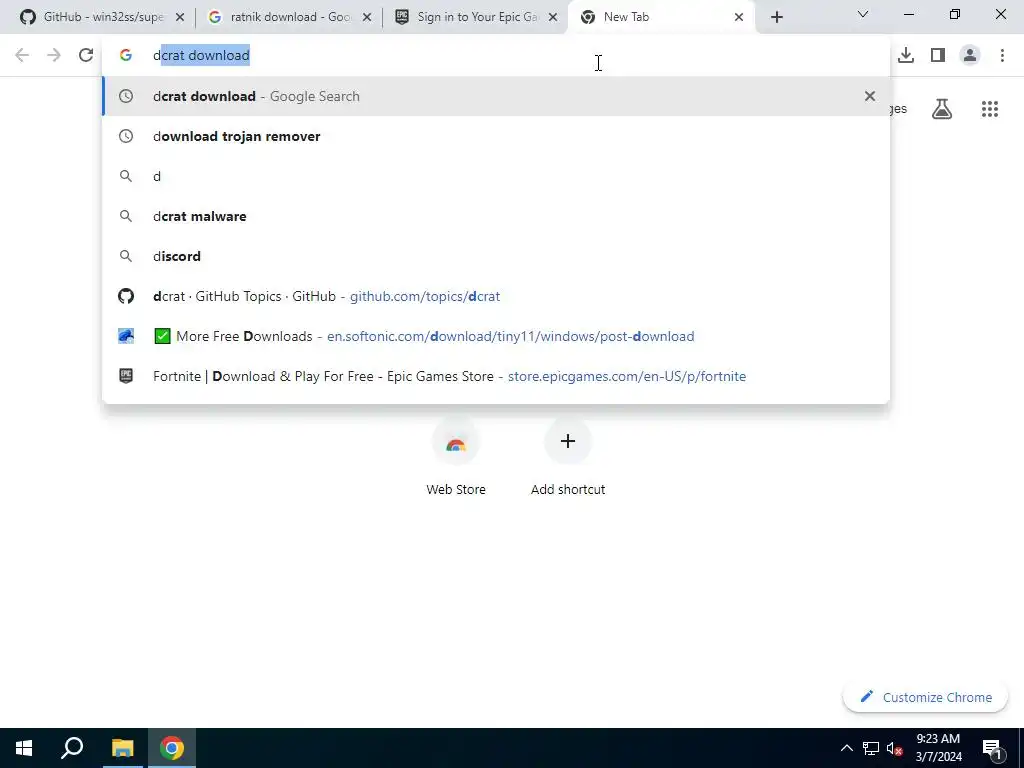The width and height of the screenshot is (1024, 768).
Task: Select the 'dcrat download' Google Search suggestion
Action: [496, 96]
